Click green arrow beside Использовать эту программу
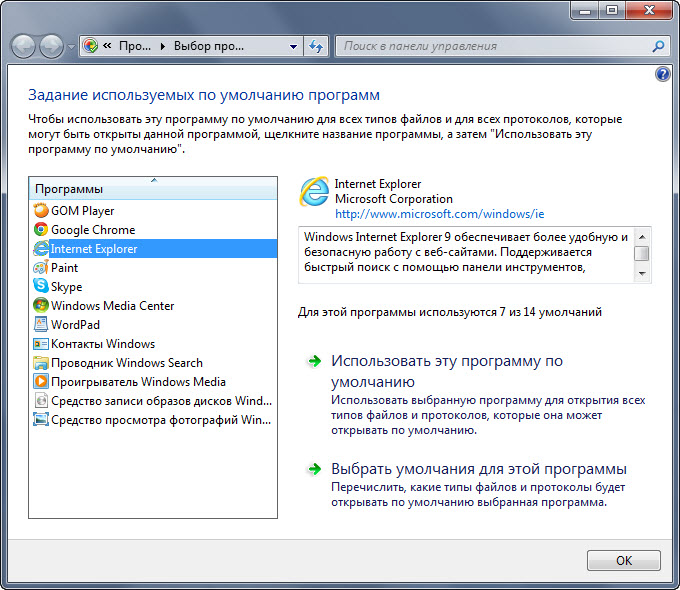The height and width of the screenshot is (590, 680). (x=314, y=361)
